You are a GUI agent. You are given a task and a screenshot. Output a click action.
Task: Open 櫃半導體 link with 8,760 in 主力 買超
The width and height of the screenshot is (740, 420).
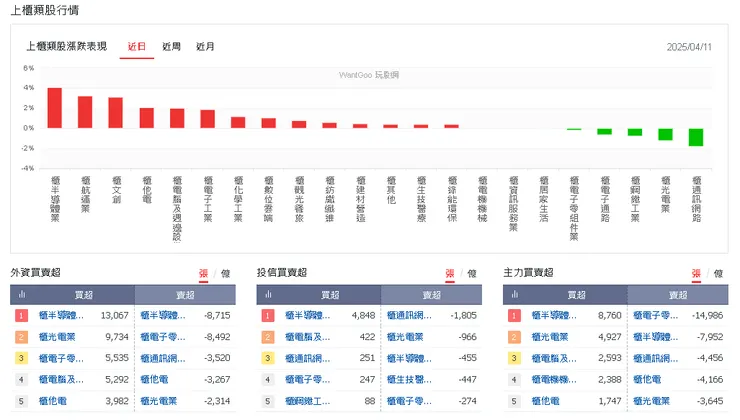pyautogui.click(x=554, y=315)
